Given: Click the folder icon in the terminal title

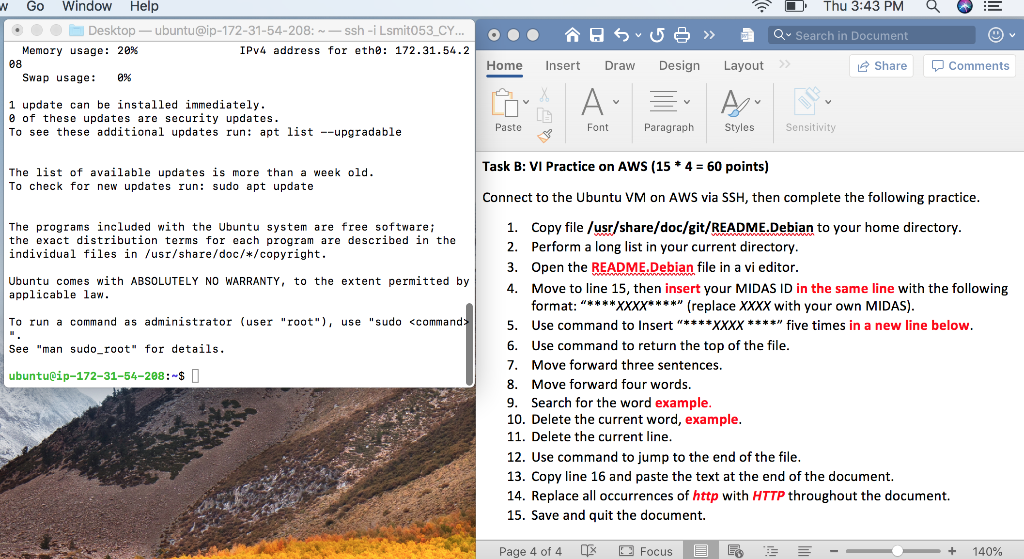Looking at the screenshot, I should (x=76, y=30).
